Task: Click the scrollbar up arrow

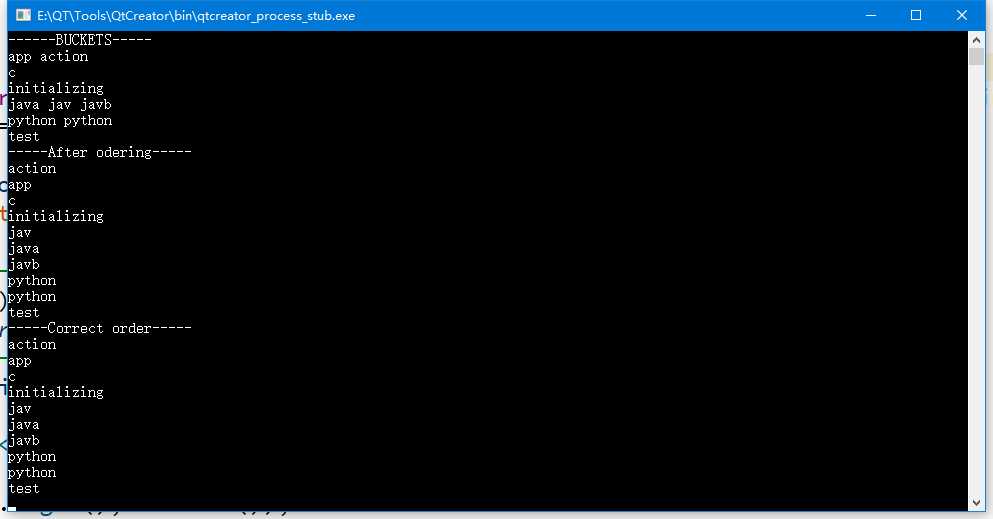Action: click(x=977, y=39)
